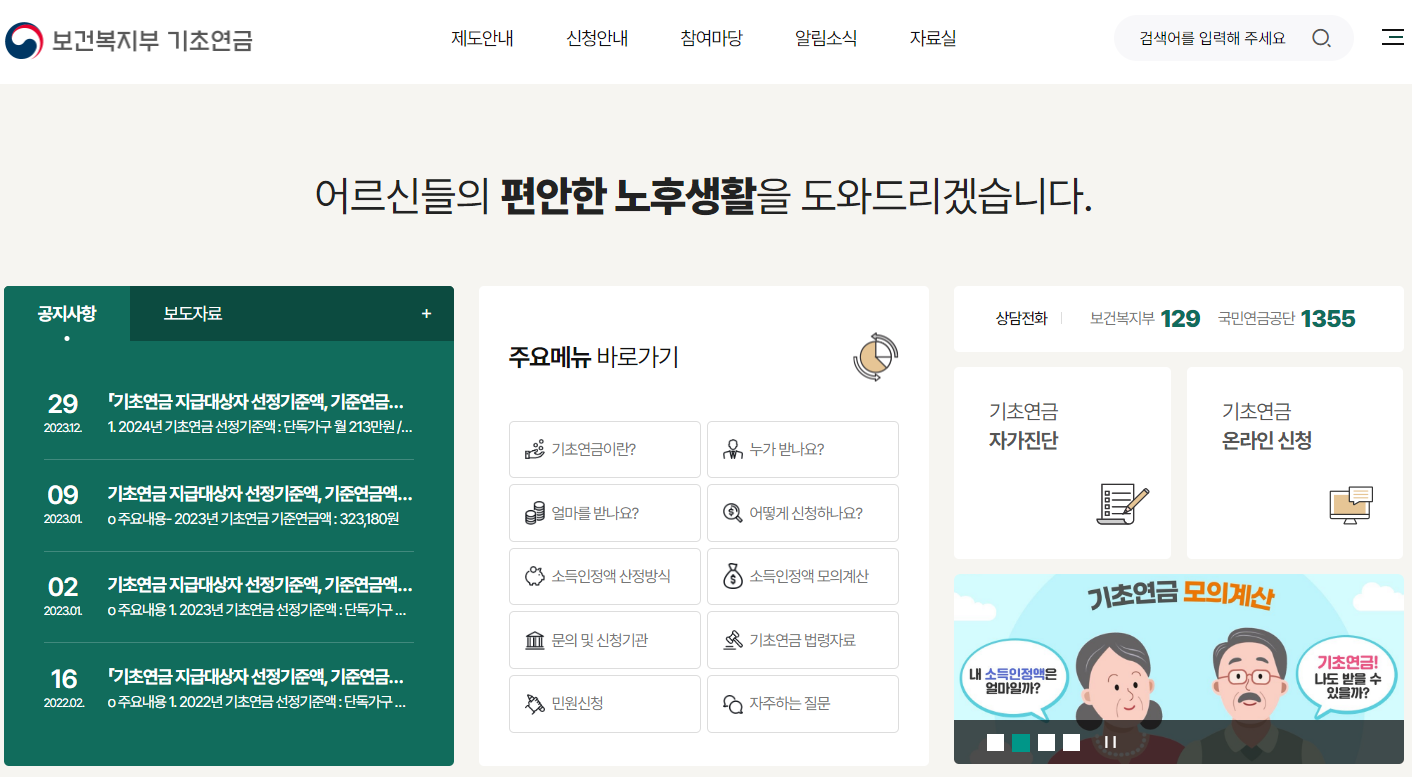Click the building icon of 문의 및 신청기관
The width and height of the screenshot is (1412, 777).
click(x=534, y=640)
